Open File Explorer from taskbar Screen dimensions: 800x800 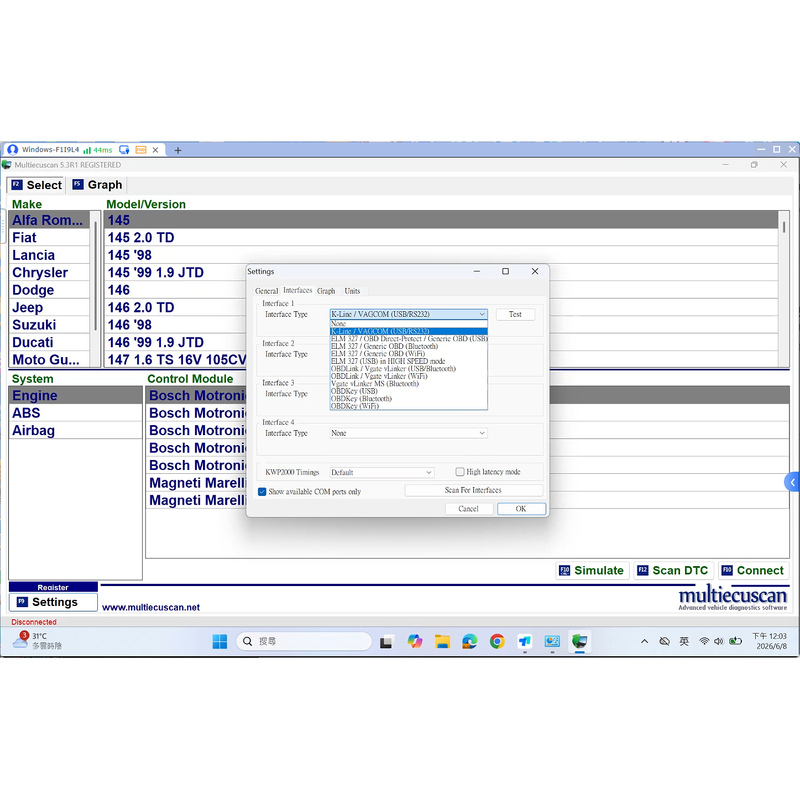point(442,641)
